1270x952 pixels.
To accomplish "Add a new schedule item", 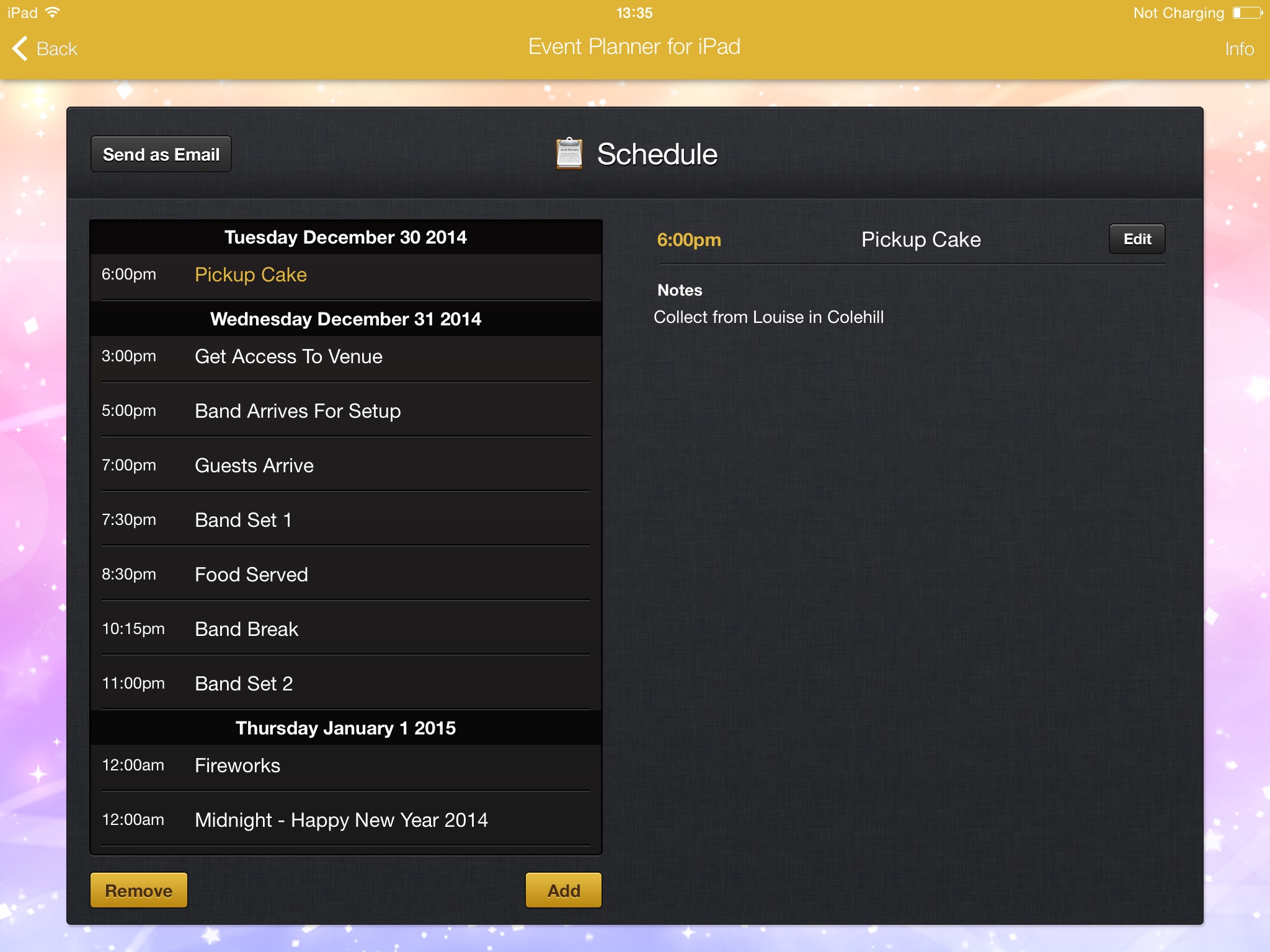I will (563, 890).
